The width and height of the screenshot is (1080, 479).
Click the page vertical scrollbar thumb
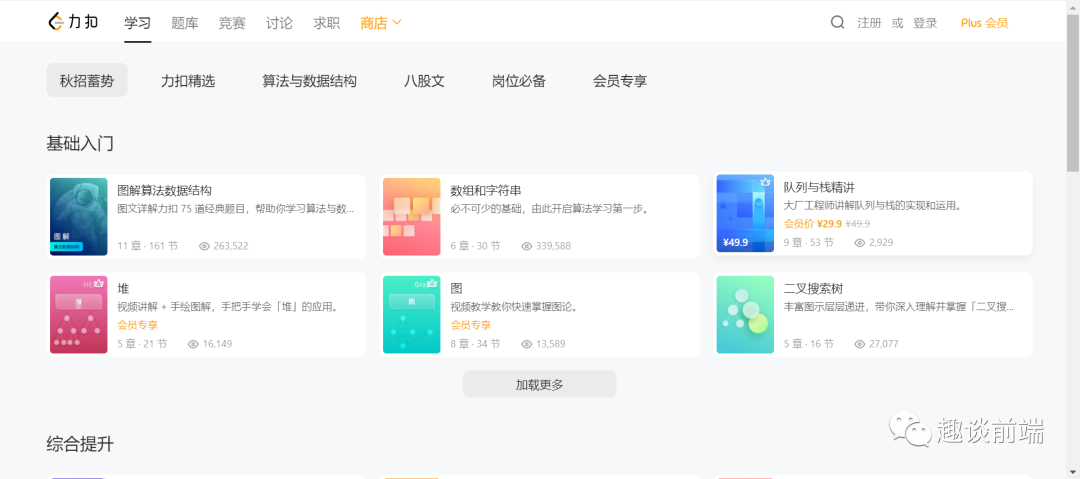[1073, 91]
